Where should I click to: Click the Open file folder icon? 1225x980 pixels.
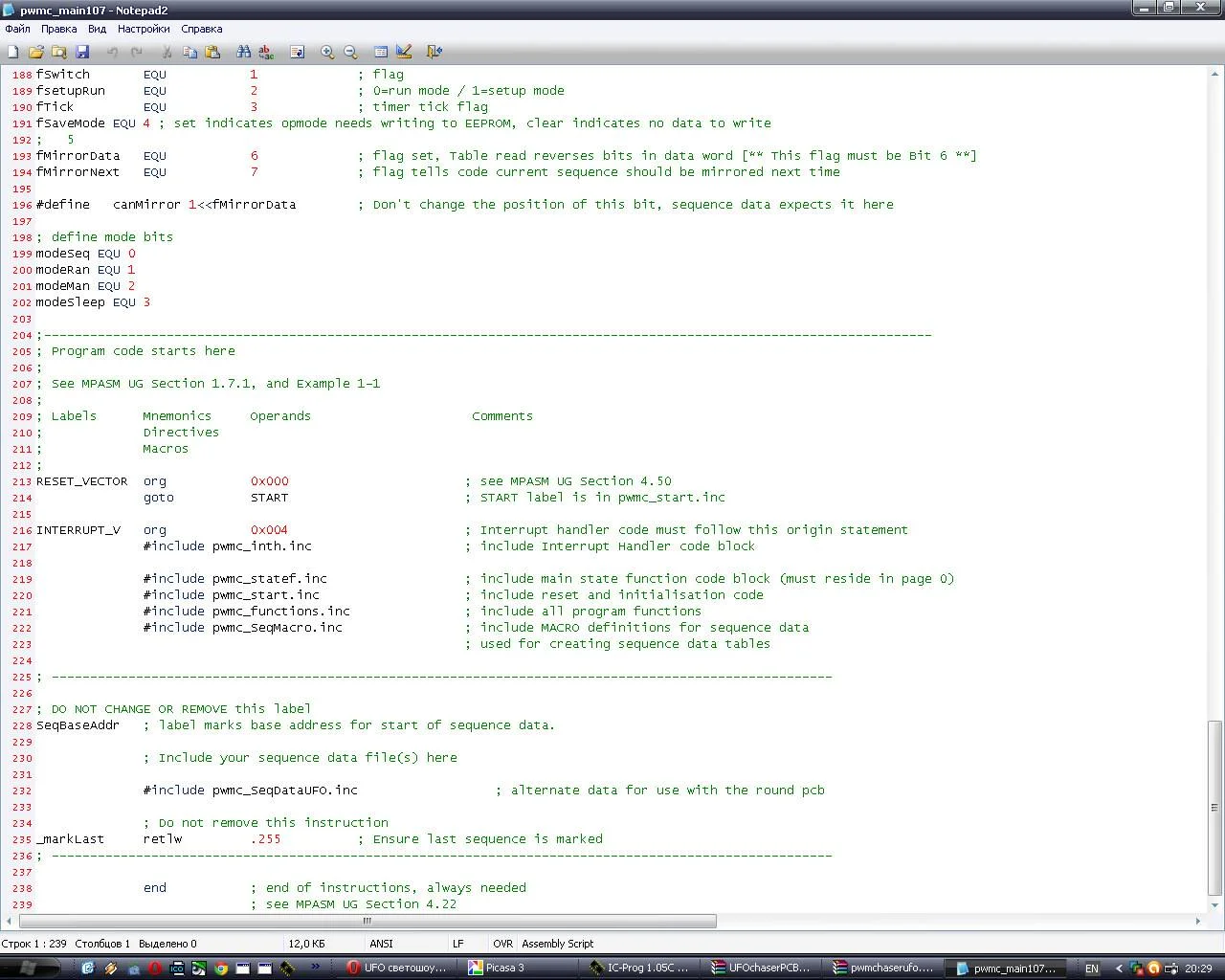coord(36,52)
